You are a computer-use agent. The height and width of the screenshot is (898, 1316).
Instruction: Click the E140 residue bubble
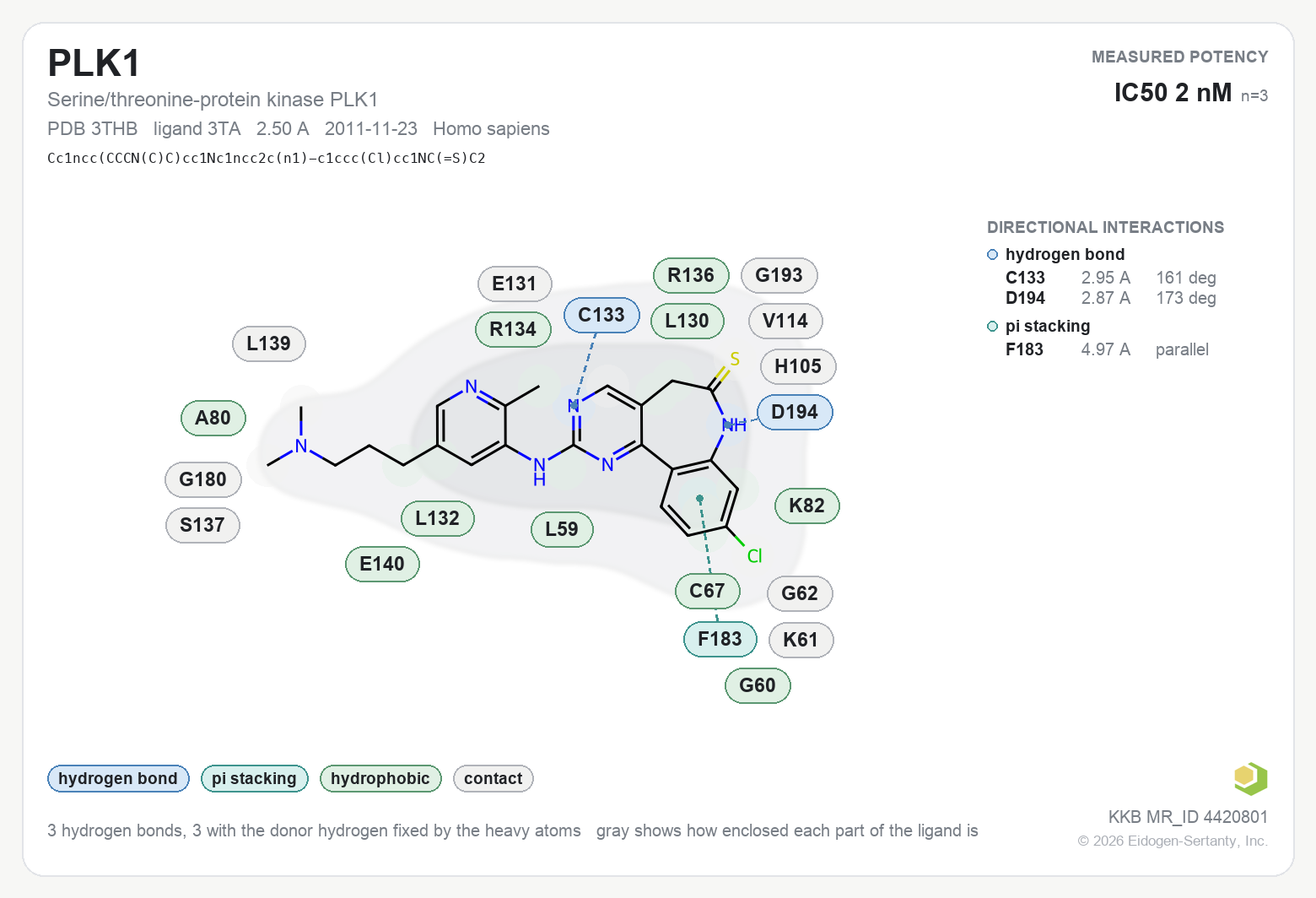(x=382, y=564)
